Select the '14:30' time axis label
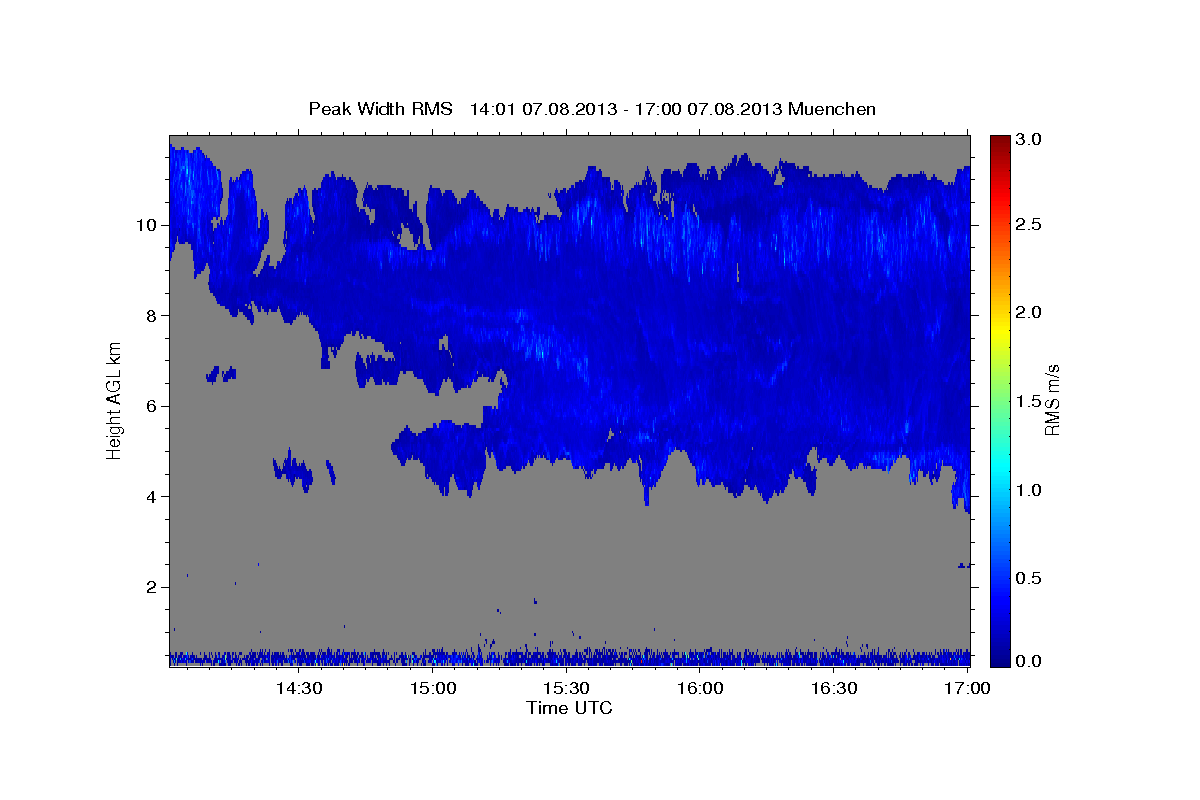Viewport: 1200px width, 800px height. click(298, 688)
